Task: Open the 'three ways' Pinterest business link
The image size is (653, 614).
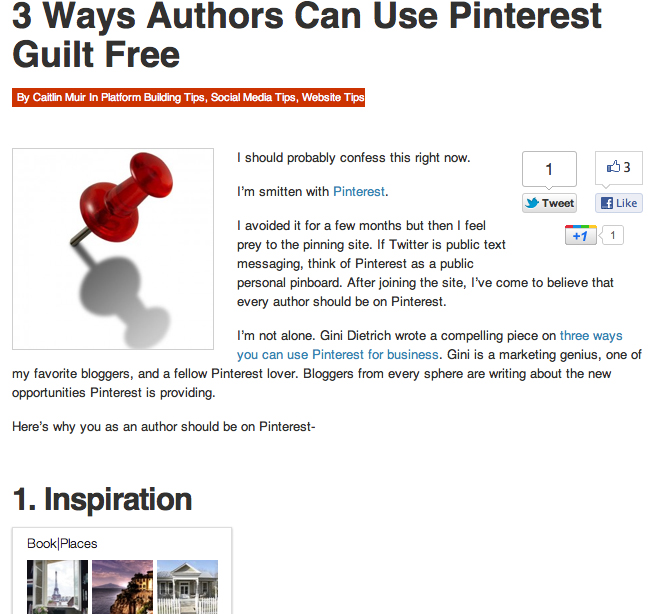Action: (x=591, y=336)
